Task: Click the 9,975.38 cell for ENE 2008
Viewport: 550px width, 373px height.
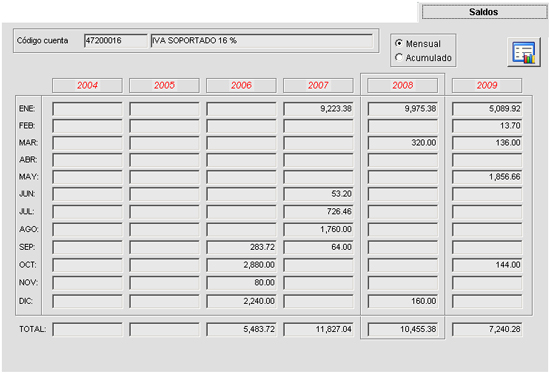Action: [x=403, y=109]
